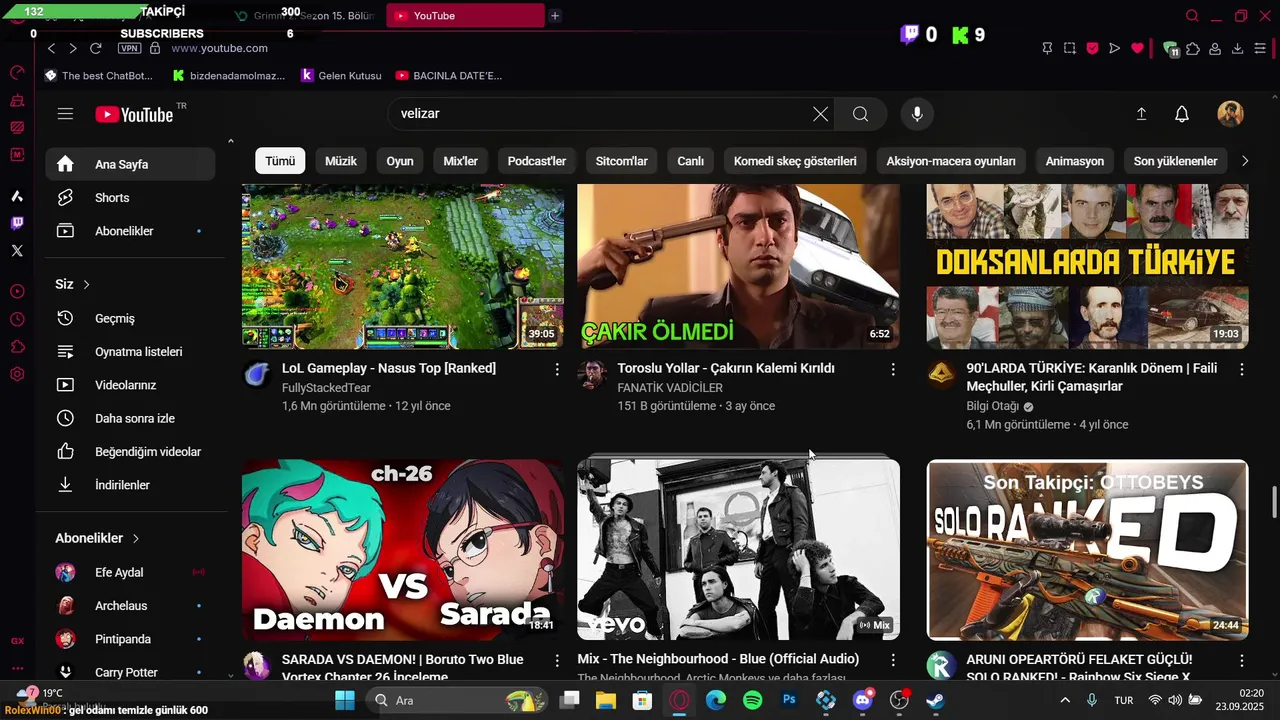
Task: Expand the Siz section
Action: (x=73, y=284)
